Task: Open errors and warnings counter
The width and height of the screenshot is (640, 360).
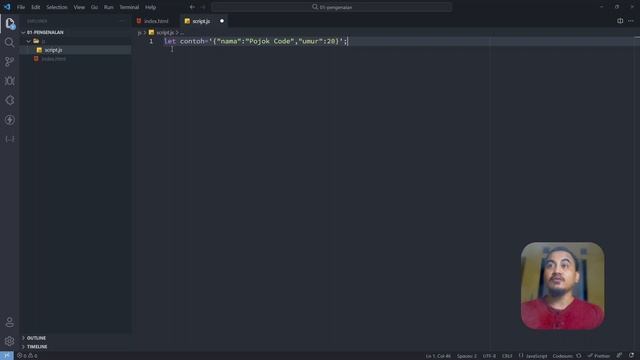Action: (27, 356)
